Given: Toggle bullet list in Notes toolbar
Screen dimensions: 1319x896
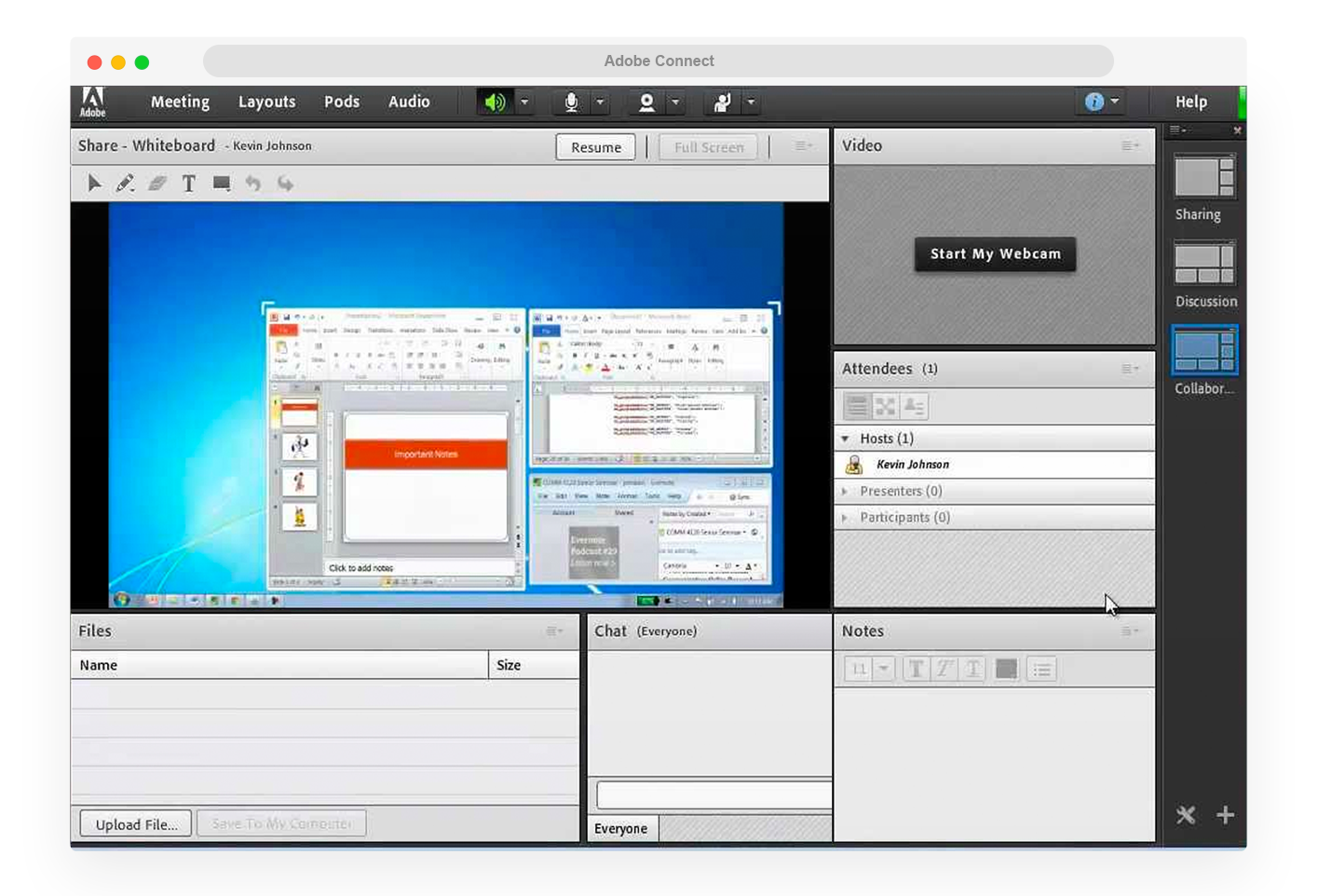Looking at the screenshot, I should point(1041,669).
